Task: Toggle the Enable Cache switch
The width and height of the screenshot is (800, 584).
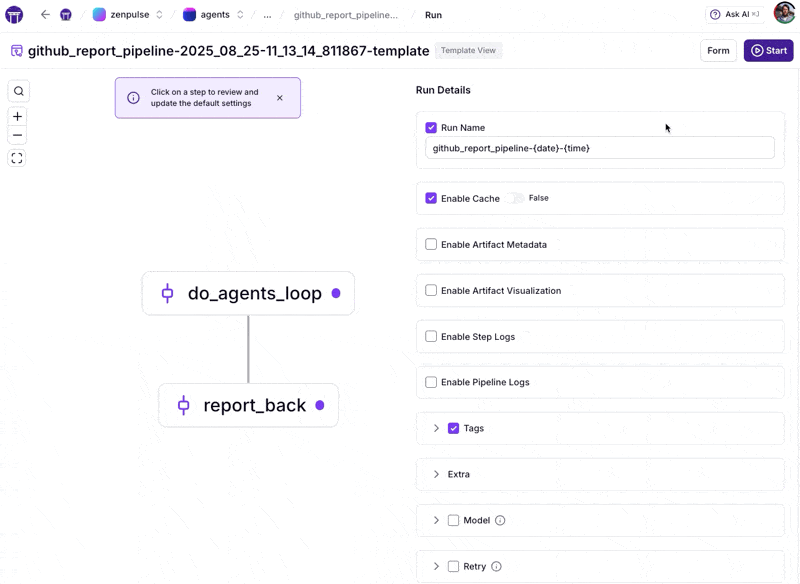Action: (514, 198)
